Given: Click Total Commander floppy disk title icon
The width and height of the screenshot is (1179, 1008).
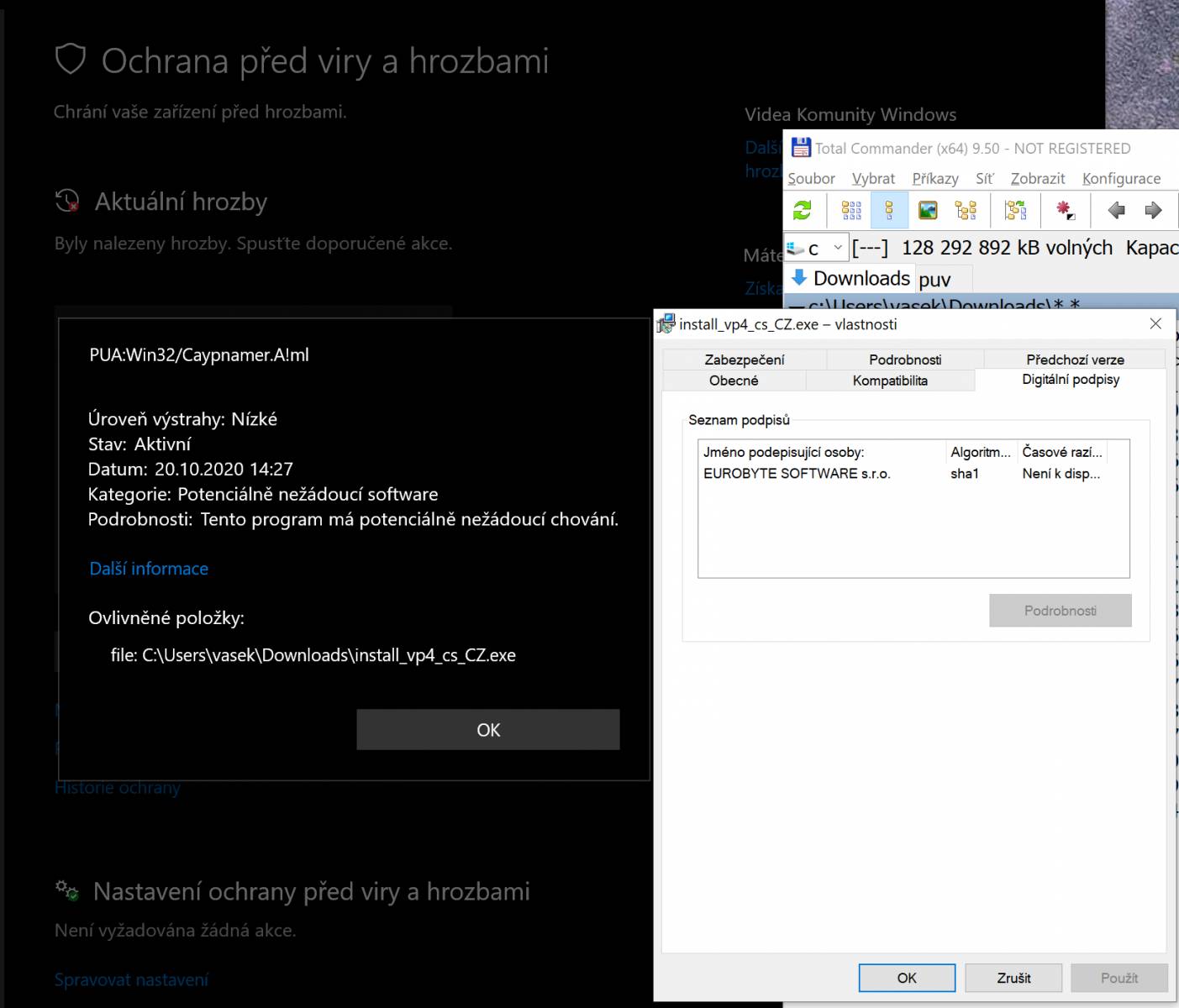Looking at the screenshot, I should point(801,148).
